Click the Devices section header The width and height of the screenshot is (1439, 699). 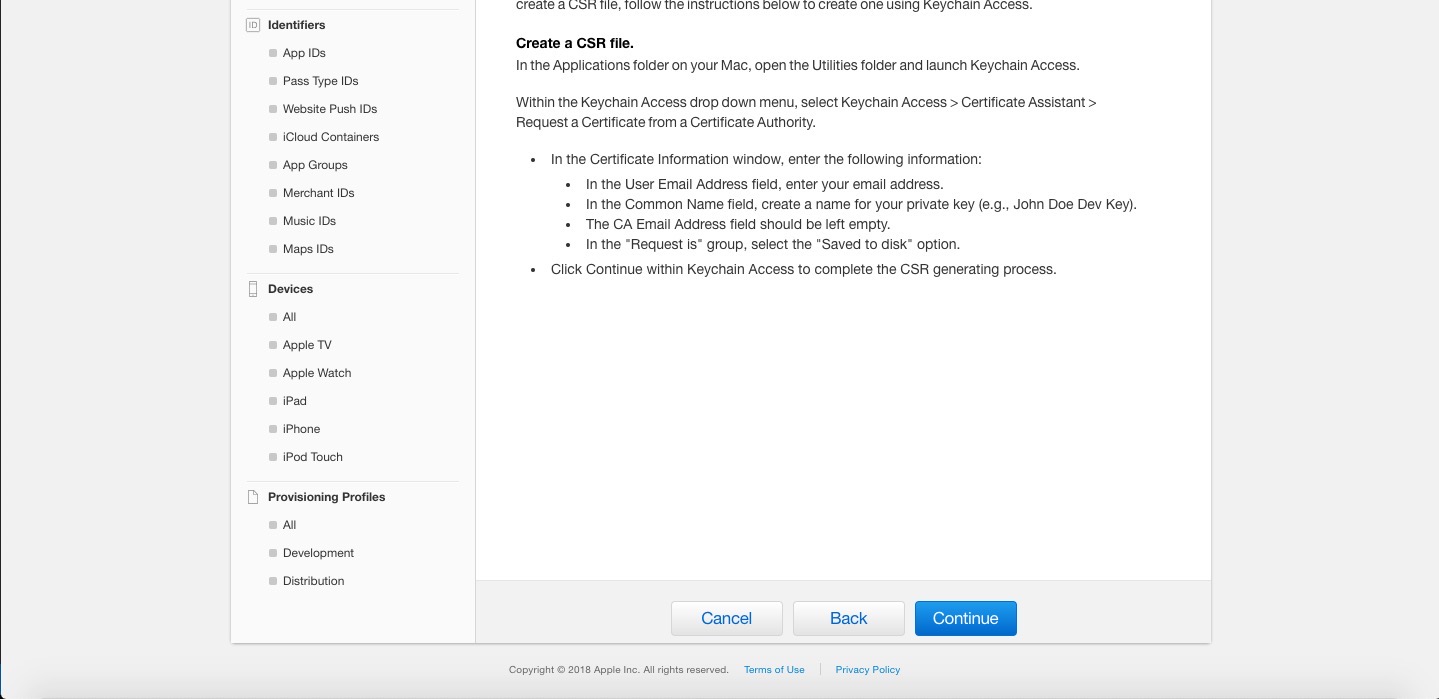coord(290,289)
